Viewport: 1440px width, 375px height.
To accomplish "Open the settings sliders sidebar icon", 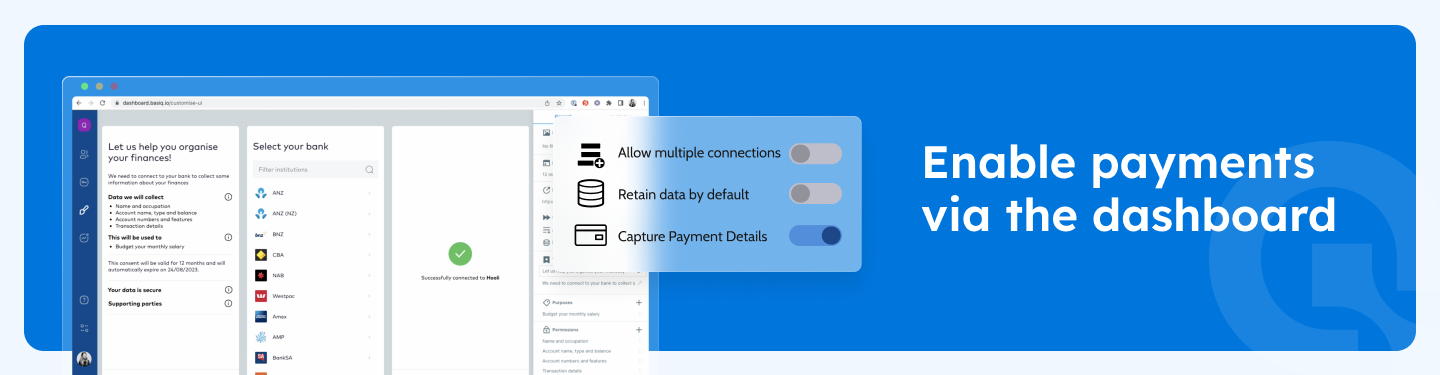I will (85, 327).
